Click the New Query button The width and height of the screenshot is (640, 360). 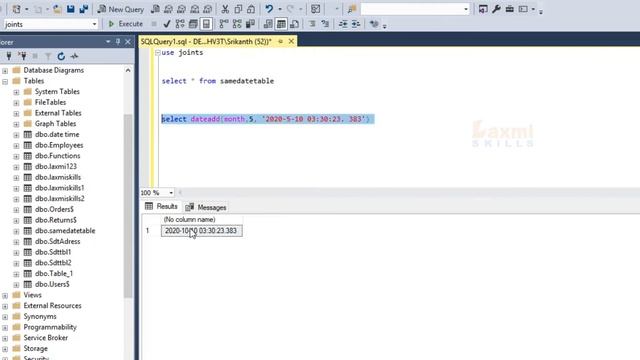121,9
